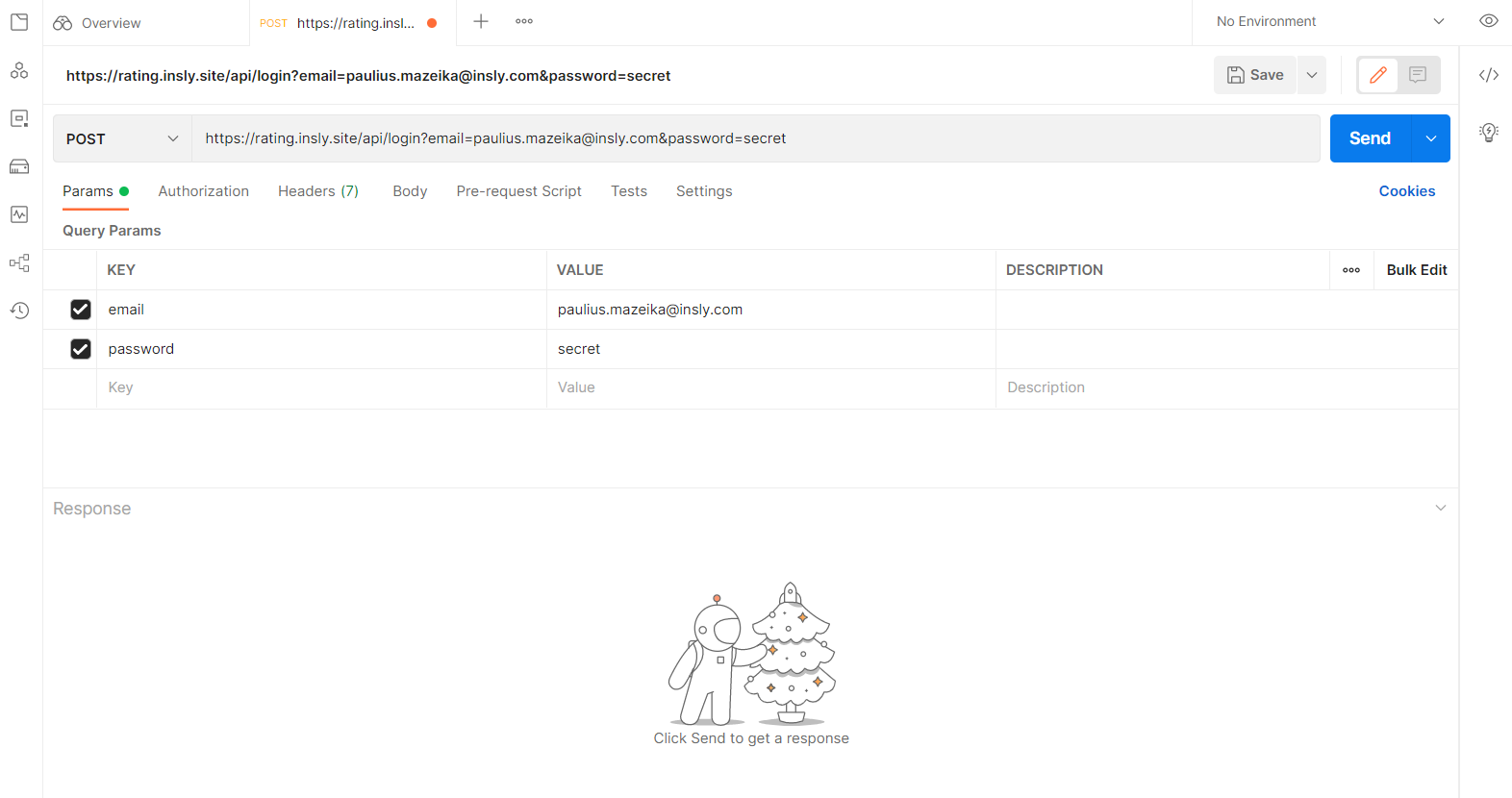Switch to the Body tab
Screen dimensions: 1512x798
point(410,191)
